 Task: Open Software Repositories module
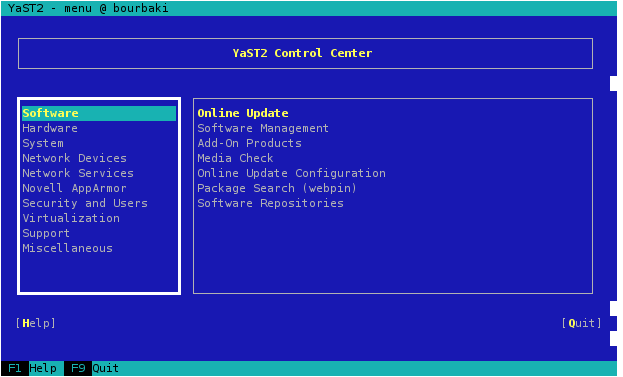click(x=270, y=203)
